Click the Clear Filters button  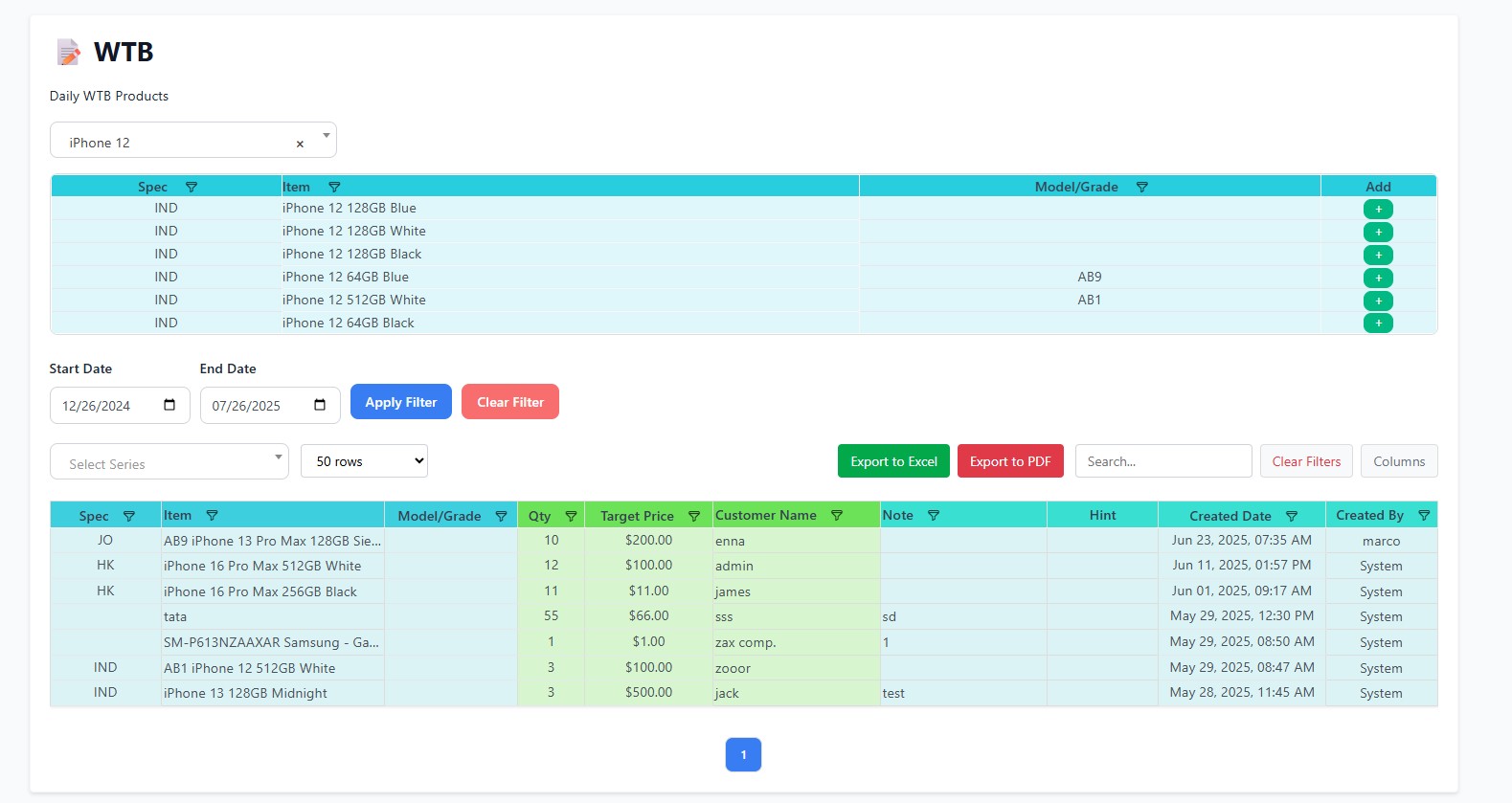(1306, 461)
